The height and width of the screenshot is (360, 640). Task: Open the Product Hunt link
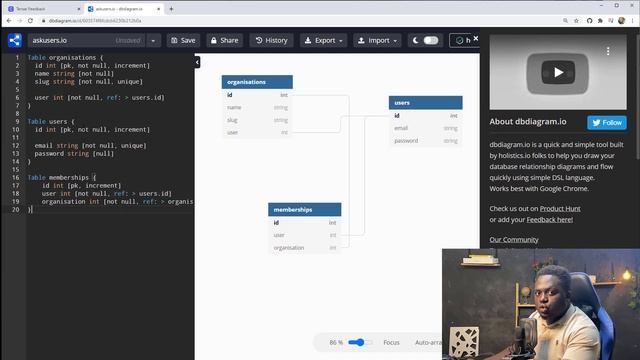click(x=560, y=209)
